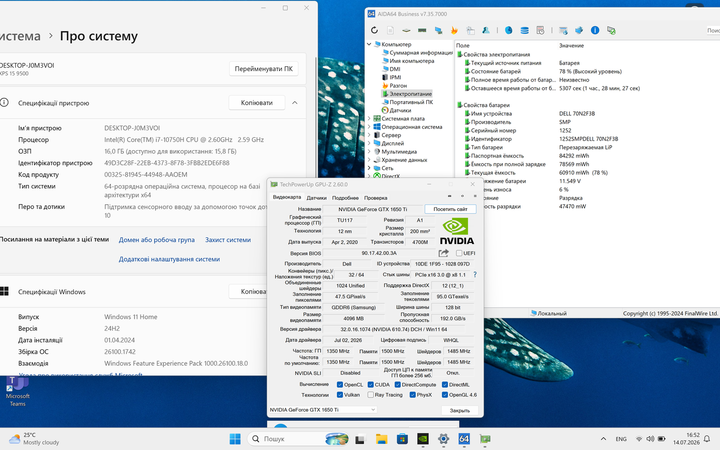Switch to the Подробнее tab in GPU-Z
This screenshot has height=450, width=720.
click(x=345, y=198)
